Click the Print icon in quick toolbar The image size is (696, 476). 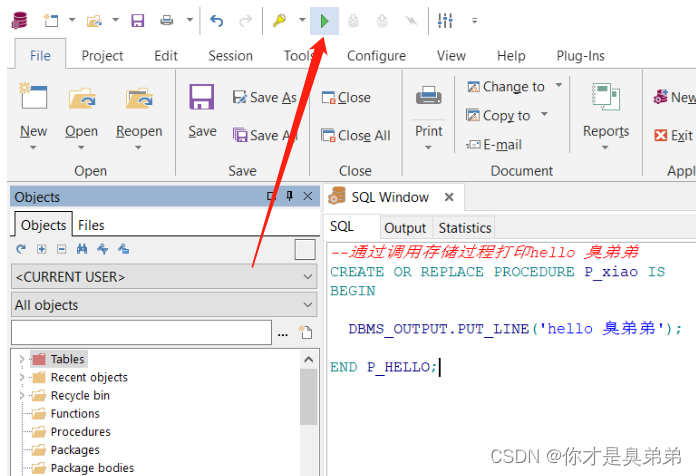coord(167,20)
